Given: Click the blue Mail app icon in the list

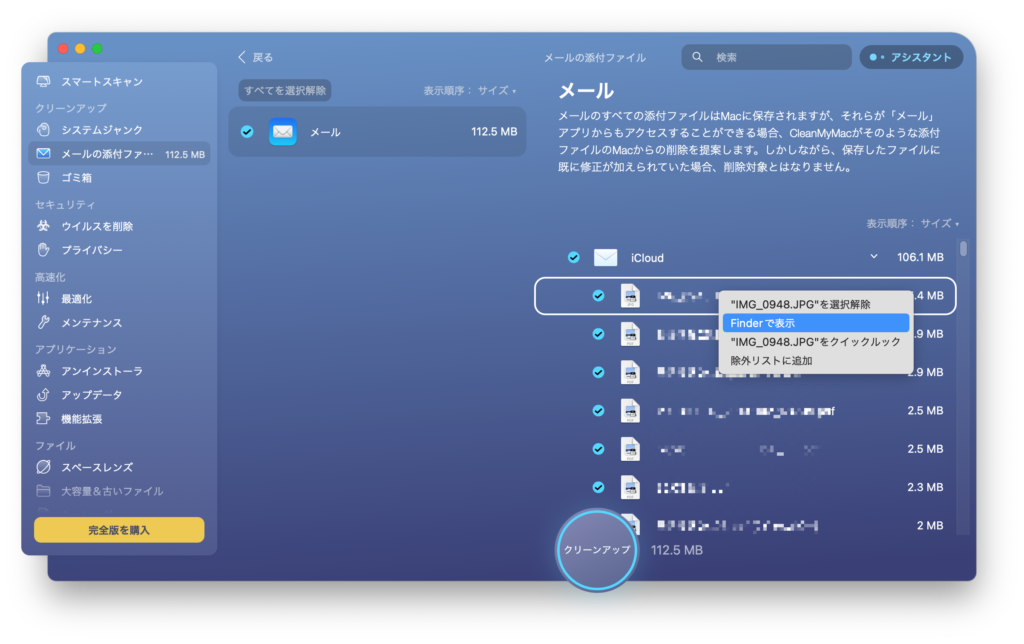Looking at the screenshot, I should (x=283, y=132).
